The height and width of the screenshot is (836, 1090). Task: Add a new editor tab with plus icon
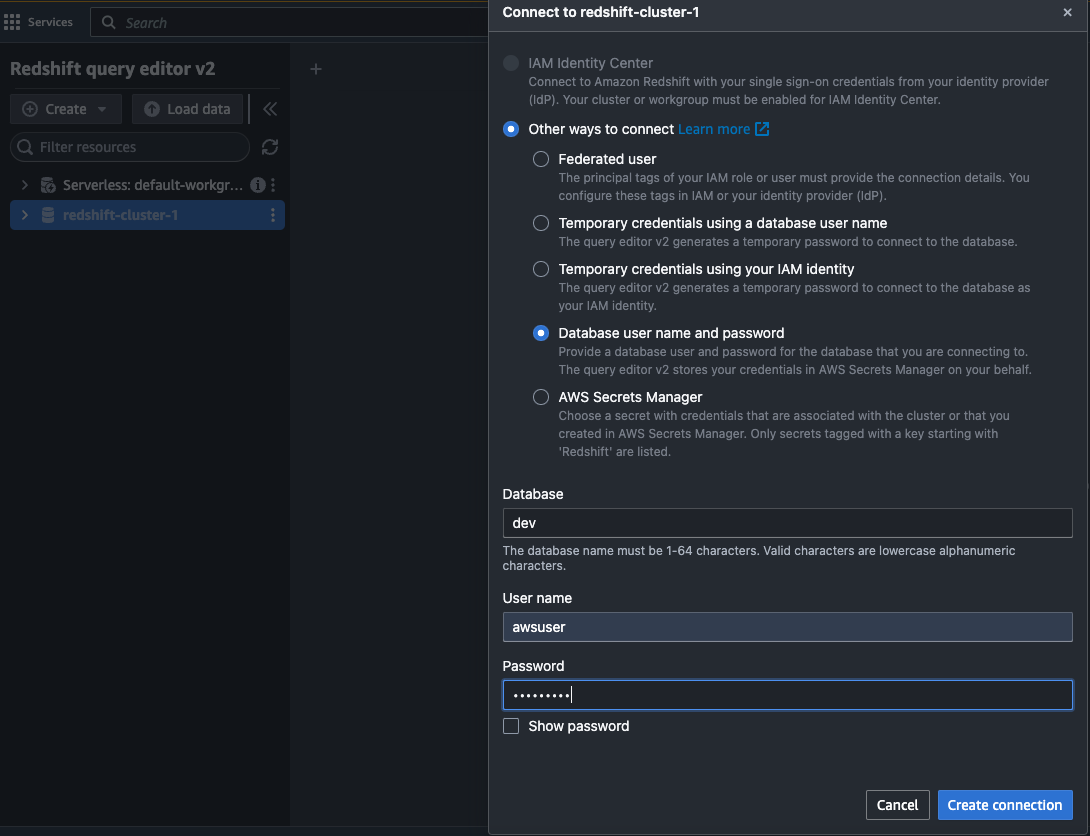(x=316, y=69)
